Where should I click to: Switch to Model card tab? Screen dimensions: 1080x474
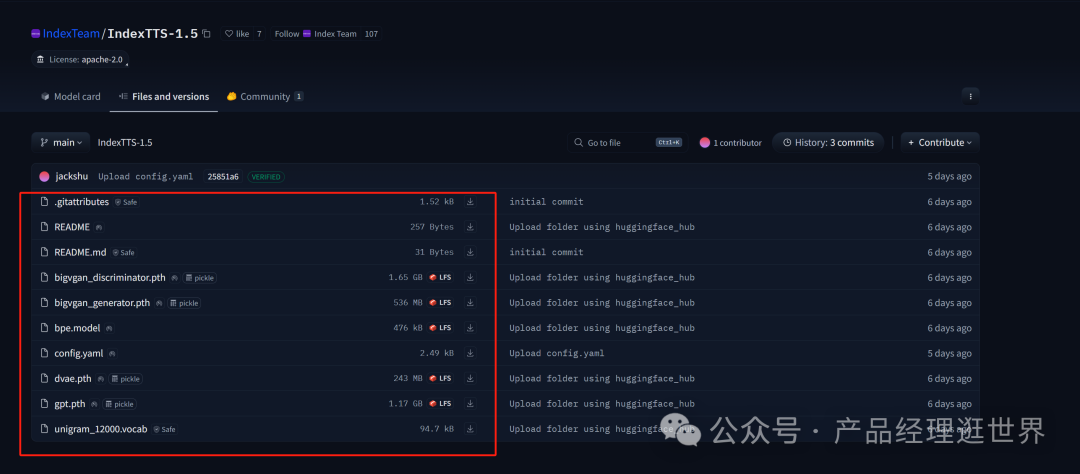[x=70, y=96]
